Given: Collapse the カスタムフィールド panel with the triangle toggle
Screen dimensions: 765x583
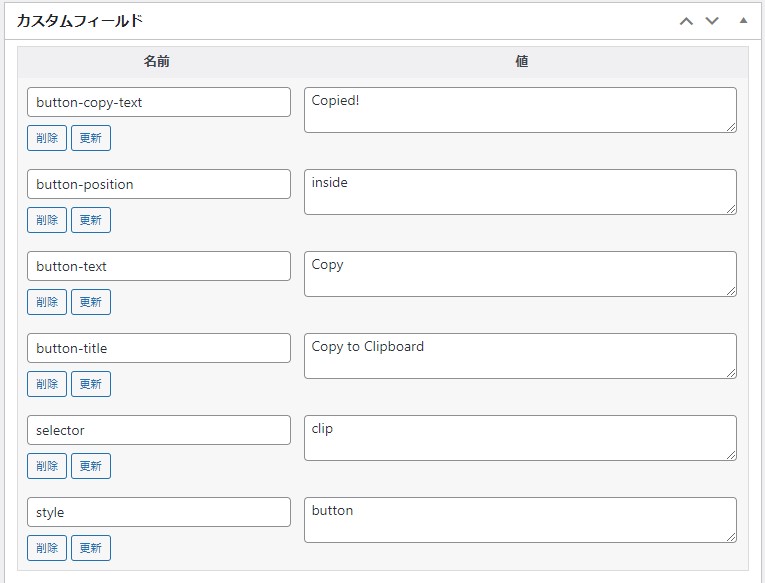Looking at the screenshot, I should tap(743, 20).
